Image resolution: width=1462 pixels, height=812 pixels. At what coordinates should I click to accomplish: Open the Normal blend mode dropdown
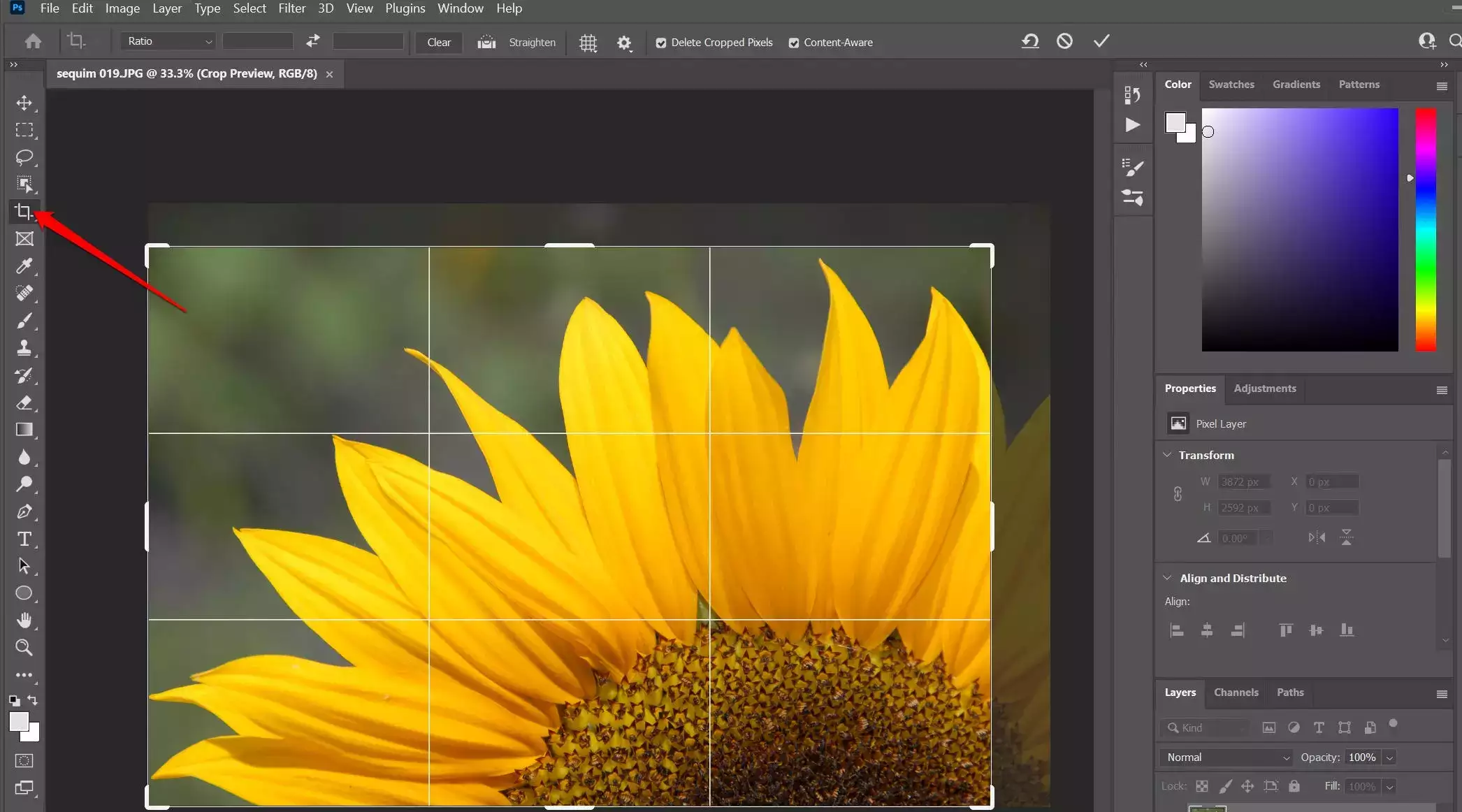pos(1227,757)
